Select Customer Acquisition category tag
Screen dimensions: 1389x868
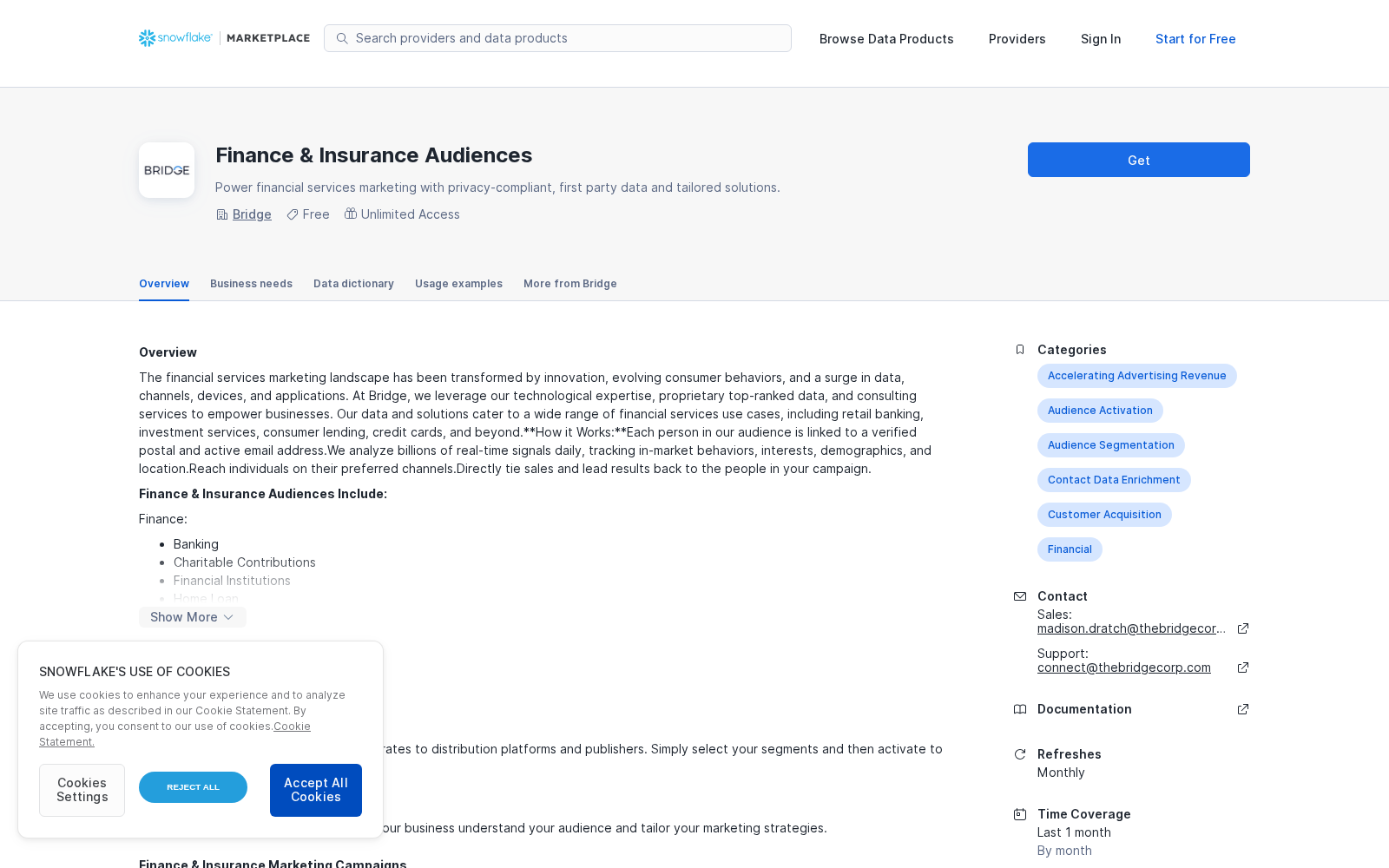pos(1104,515)
